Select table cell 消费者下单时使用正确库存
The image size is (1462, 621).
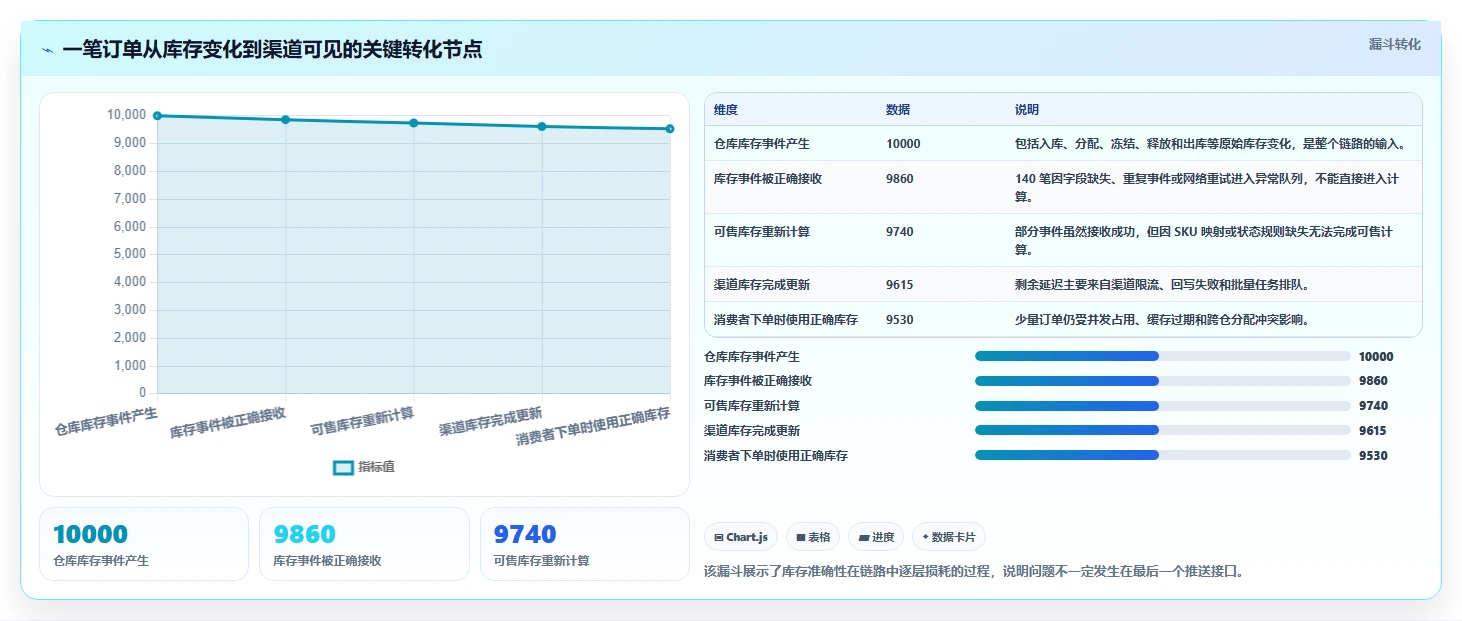(786, 320)
